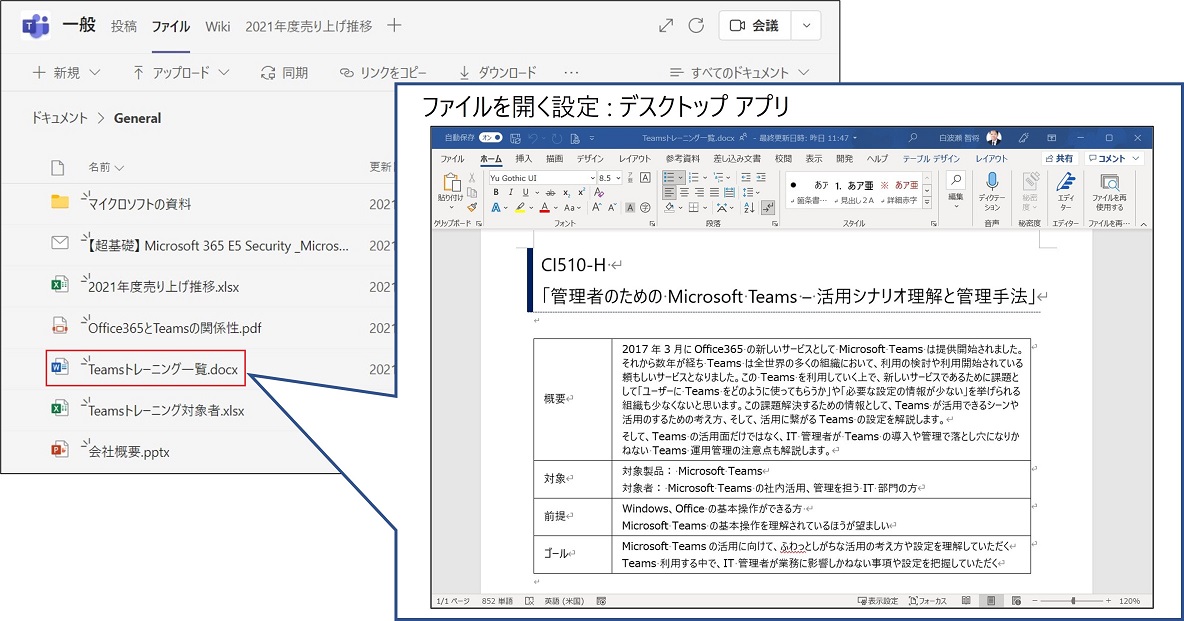The image size is (1184, 621).
Task: Click the Clear Formatting icon in Word
Action: tap(599, 193)
